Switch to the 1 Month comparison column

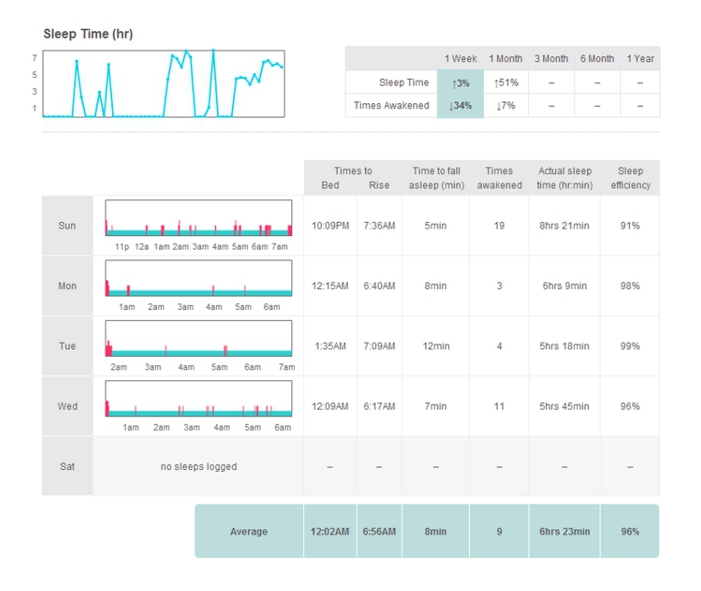[505, 59]
